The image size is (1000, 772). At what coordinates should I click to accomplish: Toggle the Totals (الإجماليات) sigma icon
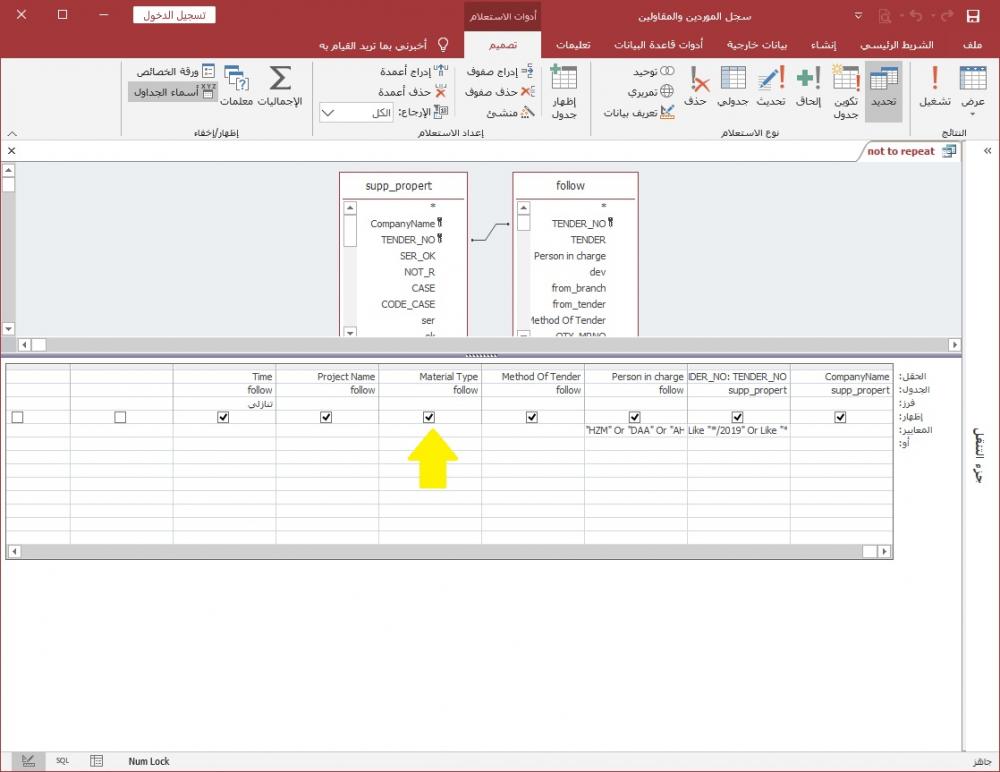click(x=281, y=88)
